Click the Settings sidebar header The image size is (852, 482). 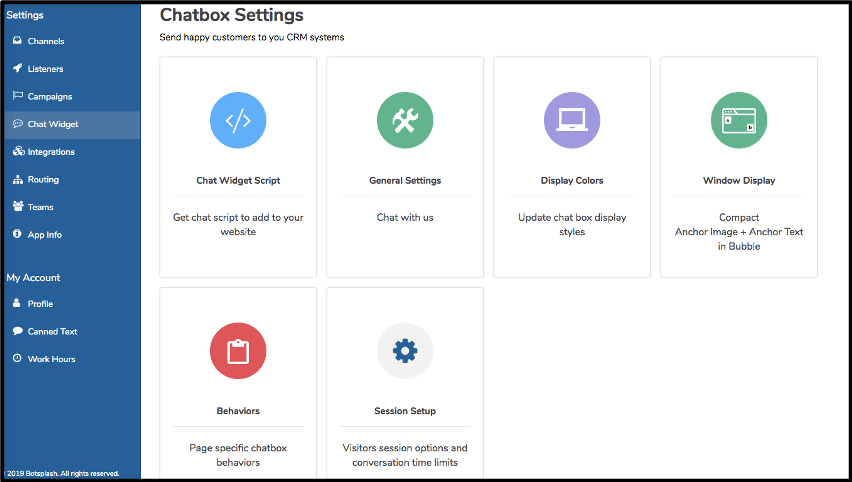tap(25, 15)
